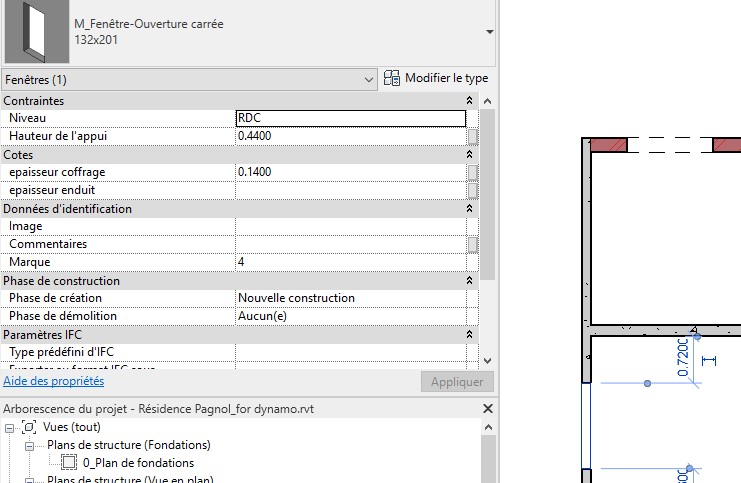Viewport: 741px width, 483px height.
Task: Click properties panel scroll down arrow
Action: [x=488, y=361]
